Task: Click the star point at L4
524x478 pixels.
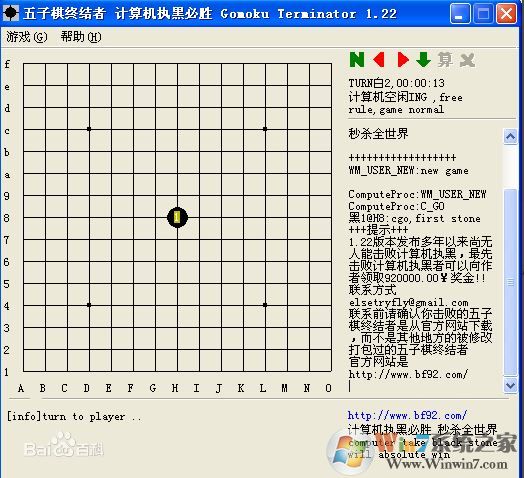Action: [x=265, y=305]
